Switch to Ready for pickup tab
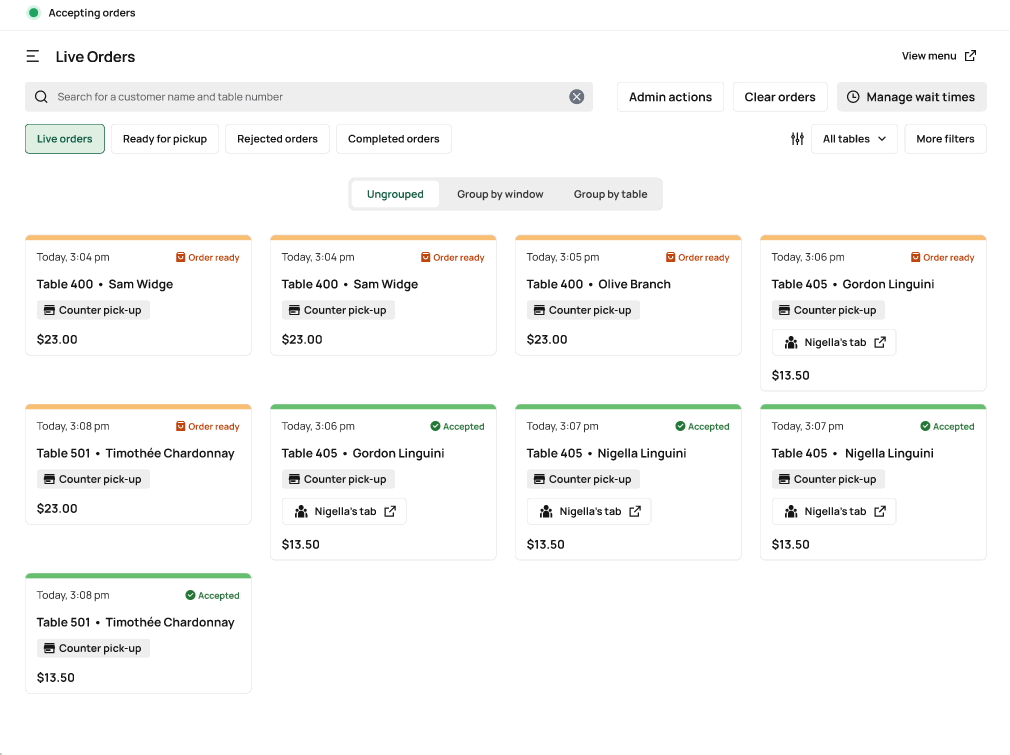This screenshot has height=755, width=1010. (165, 139)
